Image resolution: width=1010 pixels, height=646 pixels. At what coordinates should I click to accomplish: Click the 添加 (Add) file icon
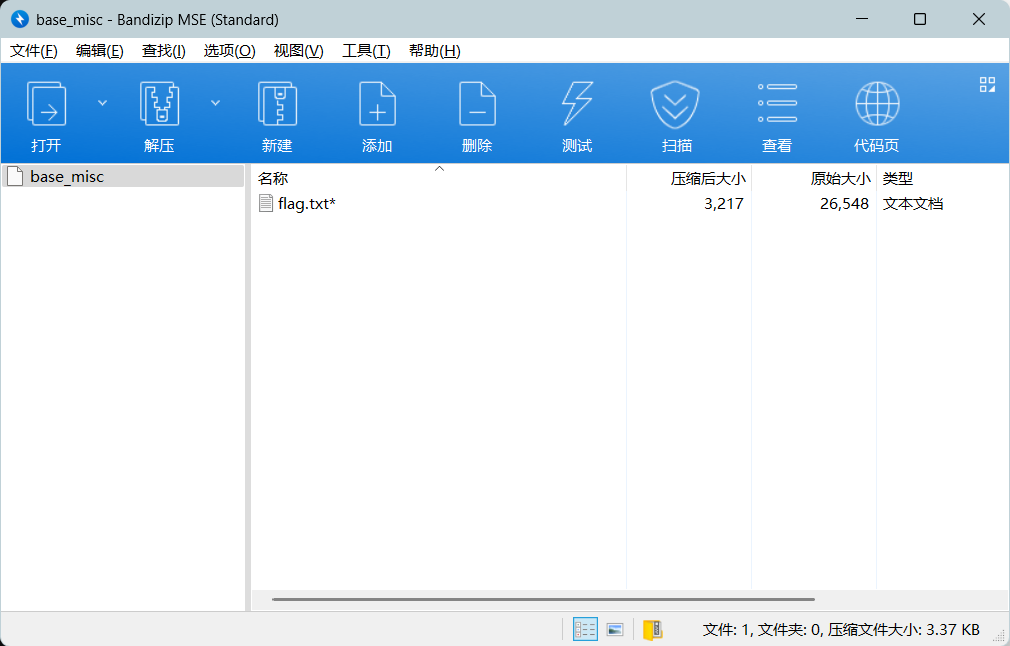(x=377, y=105)
